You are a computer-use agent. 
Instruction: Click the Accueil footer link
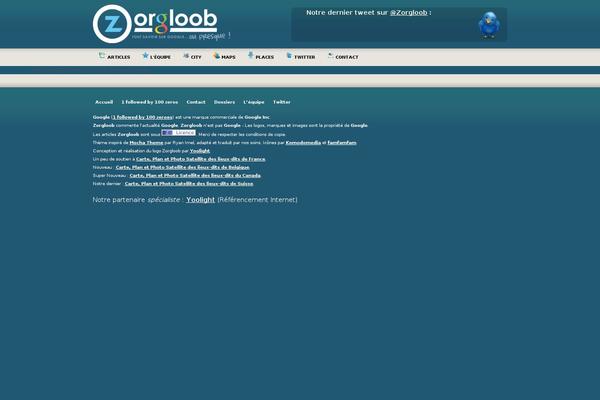(x=104, y=102)
